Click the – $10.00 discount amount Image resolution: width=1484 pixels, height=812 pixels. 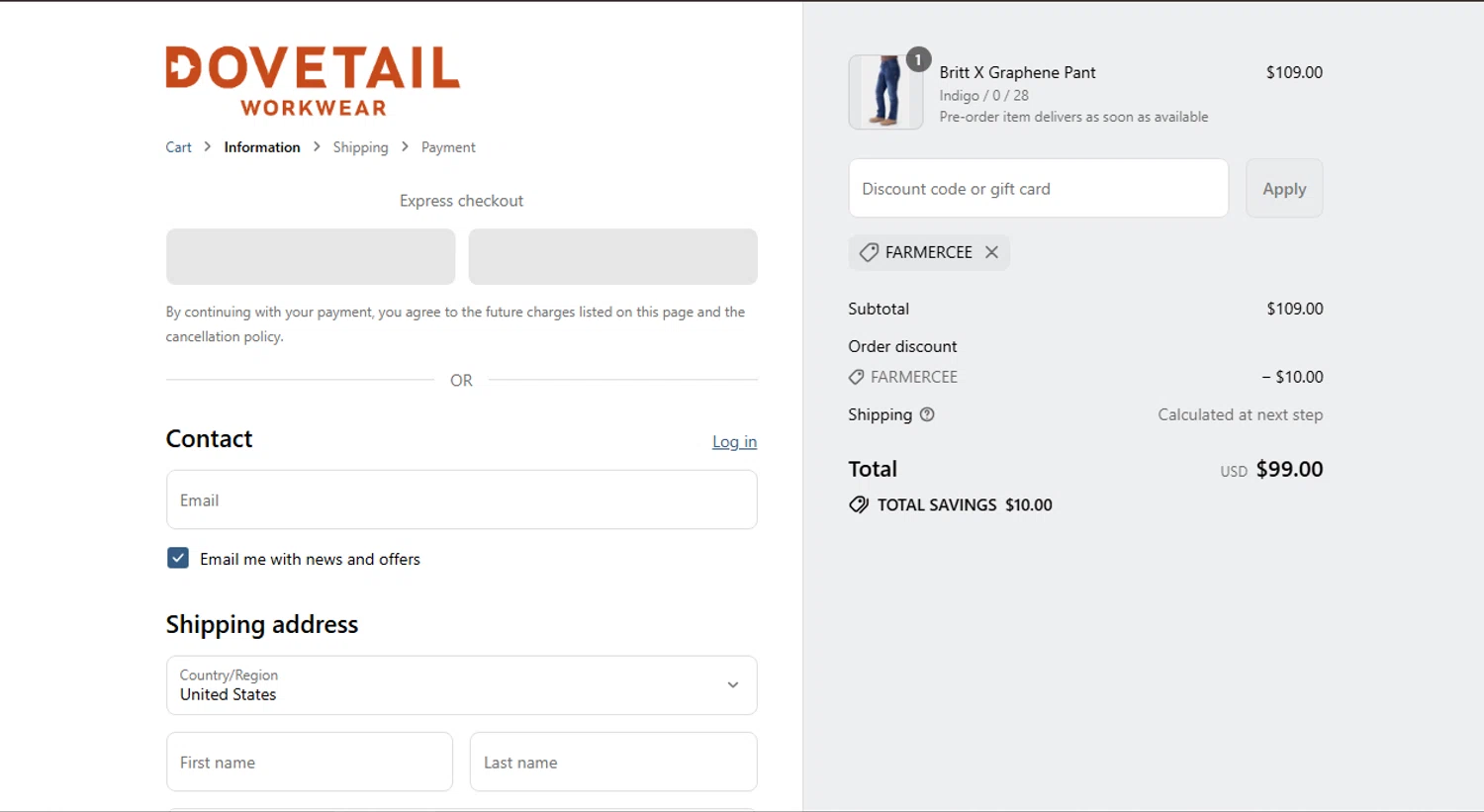(x=1292, y=377)
